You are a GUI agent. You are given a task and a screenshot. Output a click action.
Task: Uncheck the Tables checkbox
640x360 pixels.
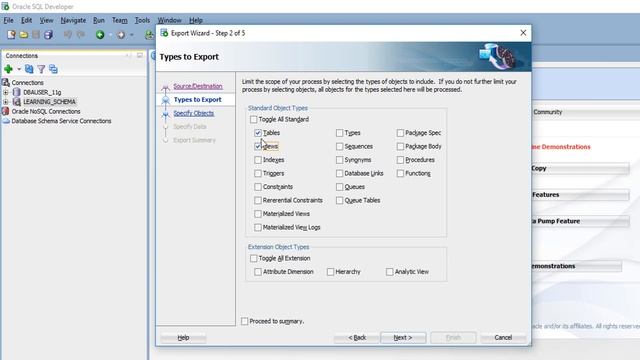point(258,133)
